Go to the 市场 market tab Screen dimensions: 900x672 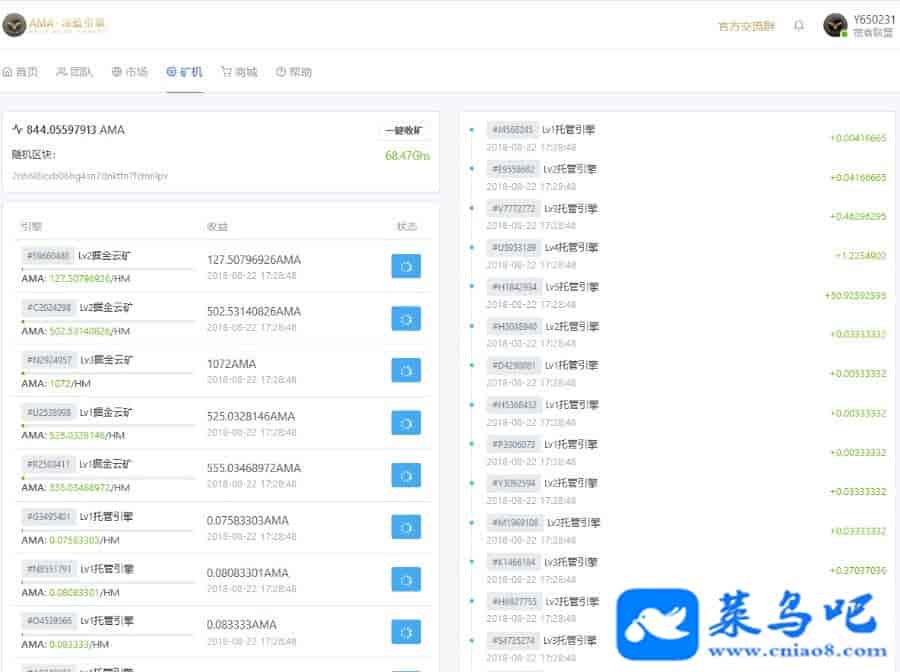coord(130,72)
